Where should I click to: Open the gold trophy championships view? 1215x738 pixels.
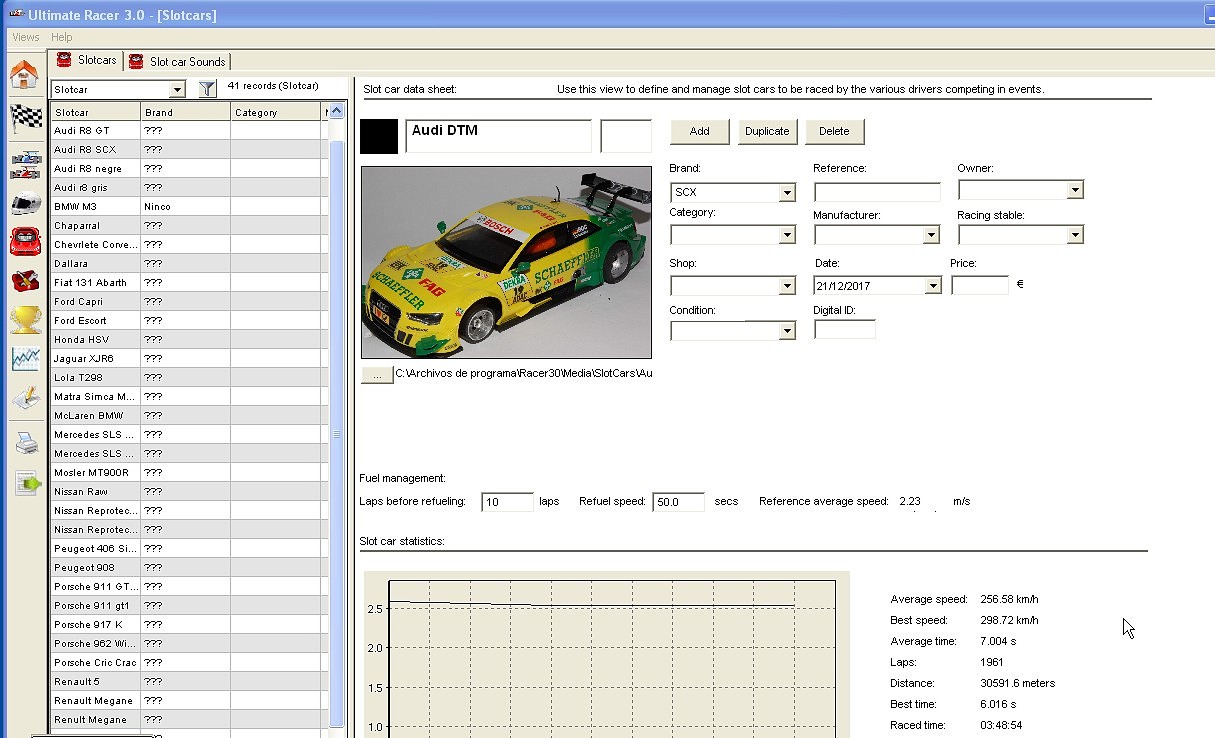(x=25, y=320)
